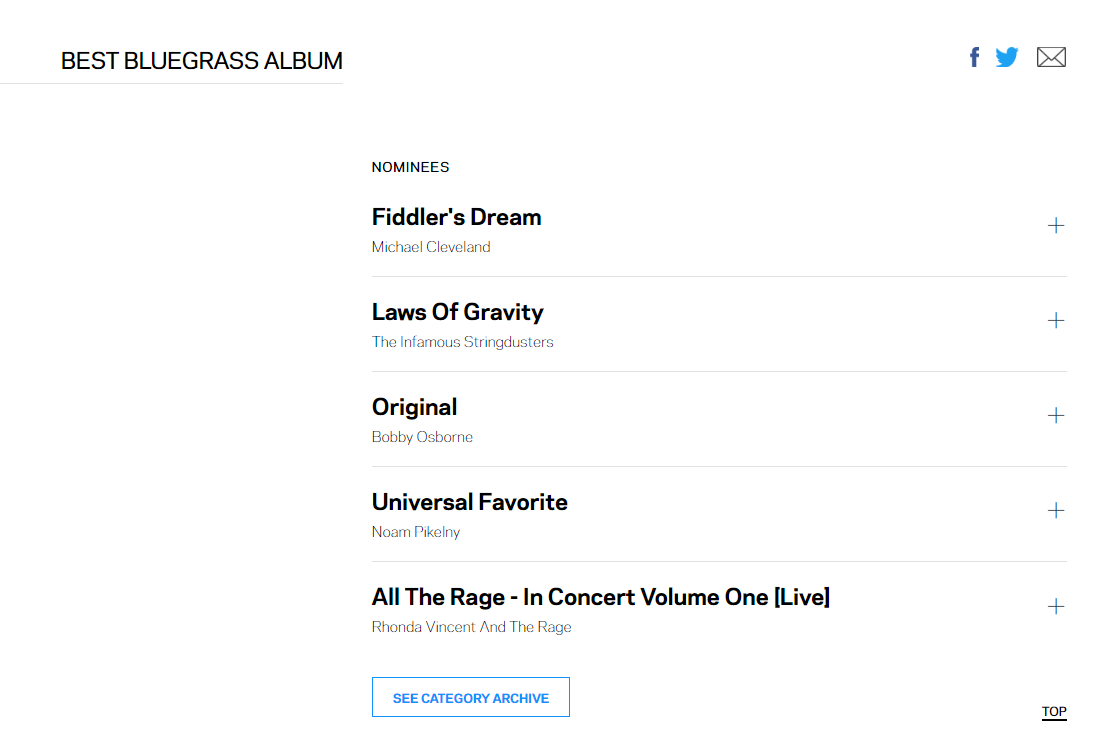Expand All The Rage nominee details
The width and height of the screenshot is (1102, 753).
pos(1055,607)
